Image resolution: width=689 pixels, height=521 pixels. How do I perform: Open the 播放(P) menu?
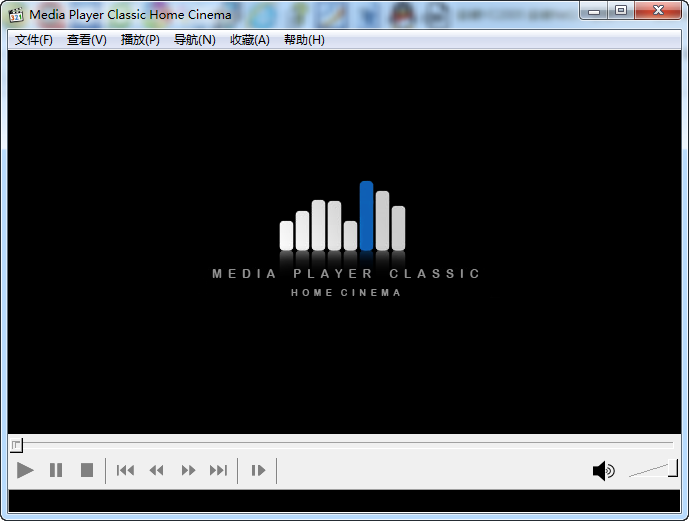coord(140,40)
